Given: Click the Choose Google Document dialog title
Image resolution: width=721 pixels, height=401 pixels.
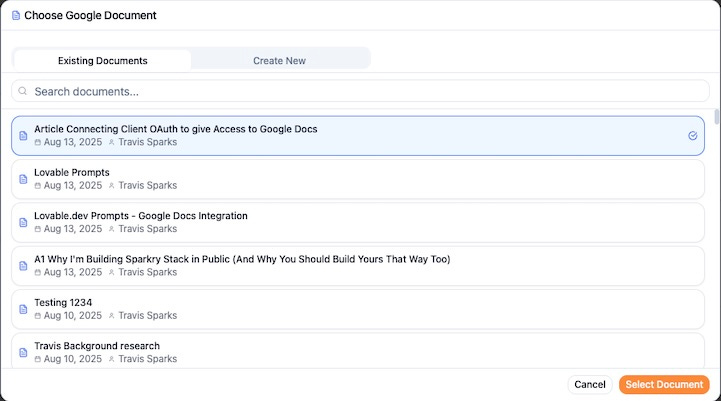Looking at the screenshot, I should click(90, 15).
